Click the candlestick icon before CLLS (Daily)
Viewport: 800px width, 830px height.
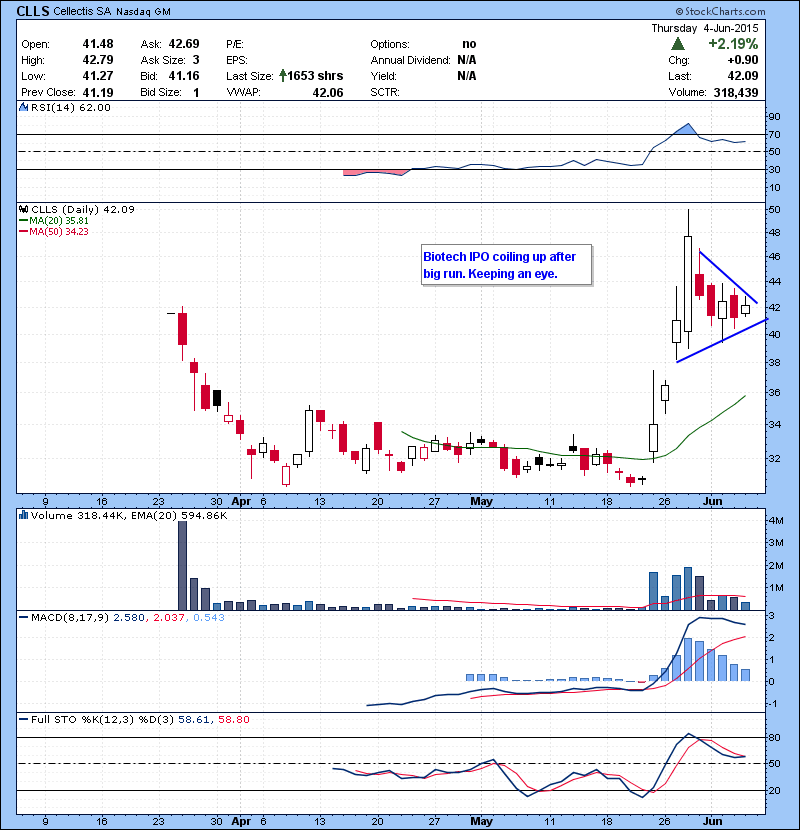(23, 209)
